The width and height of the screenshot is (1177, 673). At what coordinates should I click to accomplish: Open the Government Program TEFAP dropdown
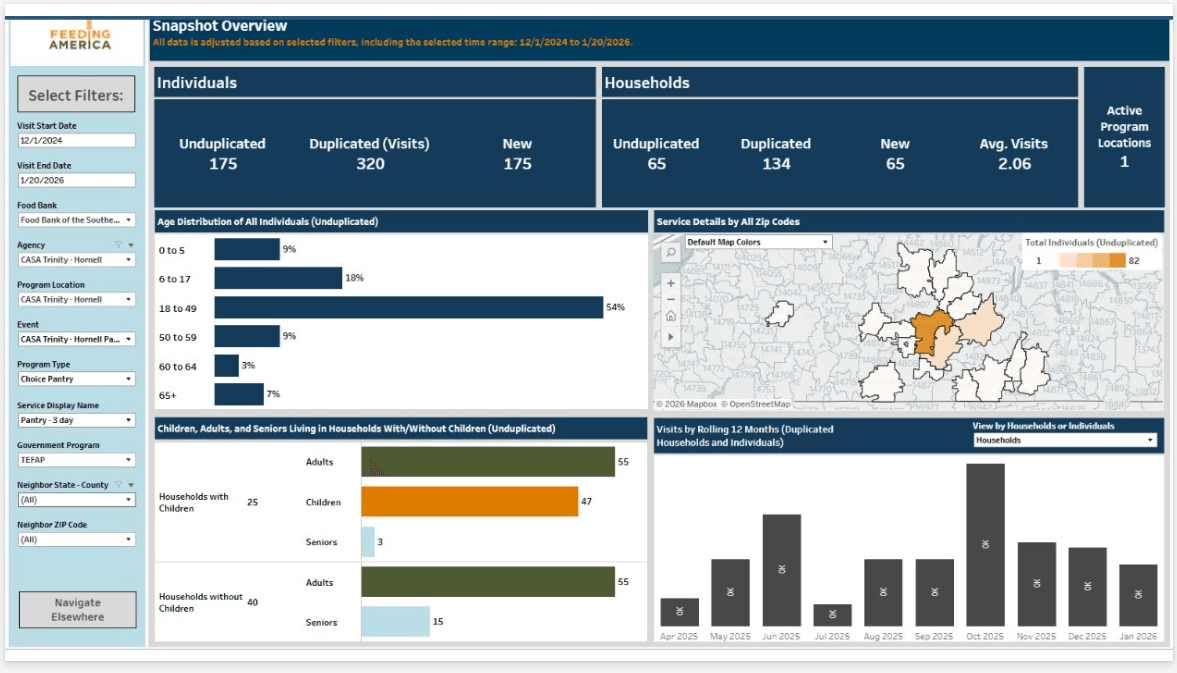pos(76,460)
